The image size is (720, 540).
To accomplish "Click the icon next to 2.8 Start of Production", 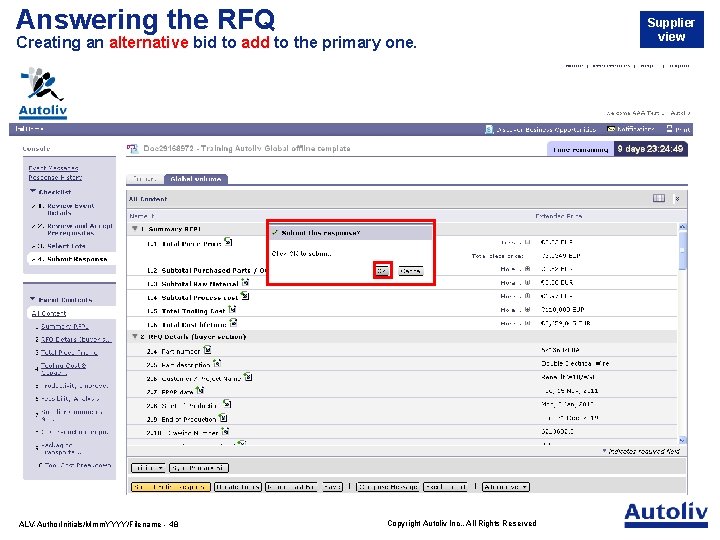I will click(x=227, y=404).
